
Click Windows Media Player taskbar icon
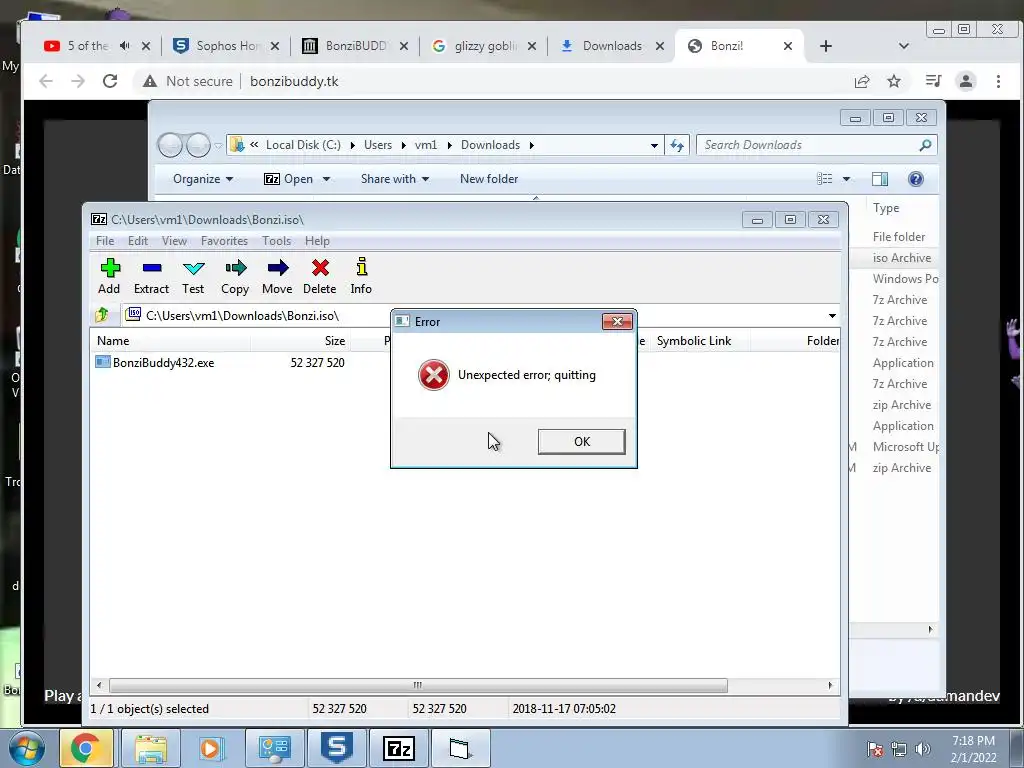coord(211,748)
